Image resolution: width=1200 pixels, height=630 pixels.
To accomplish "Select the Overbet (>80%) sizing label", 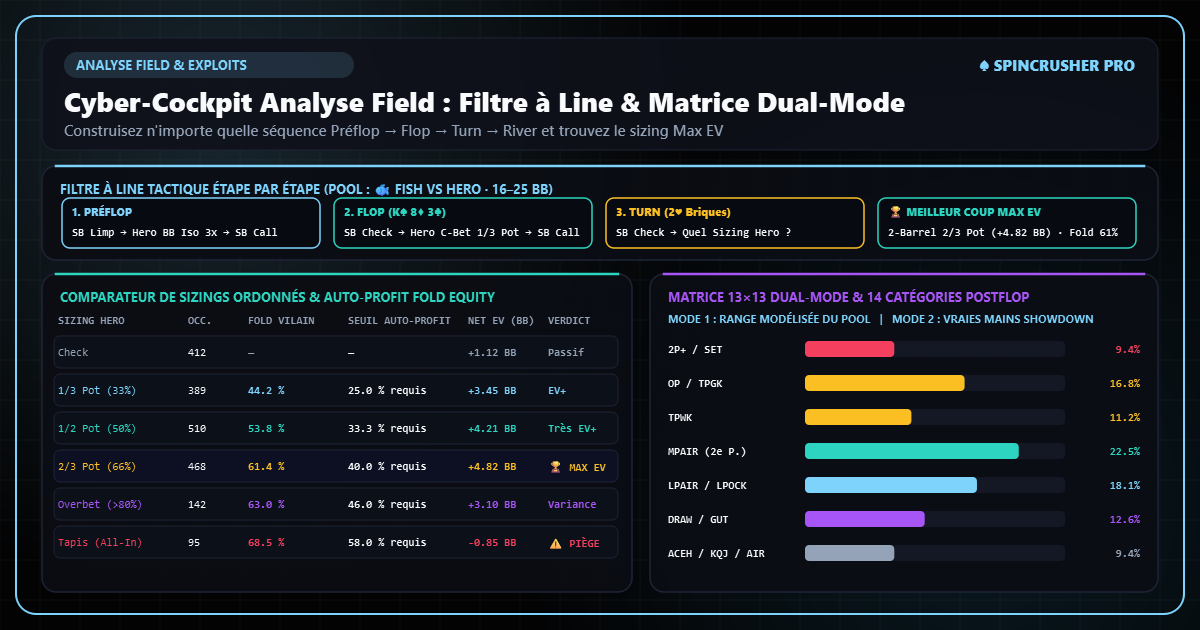I will (x=100, y=505).
